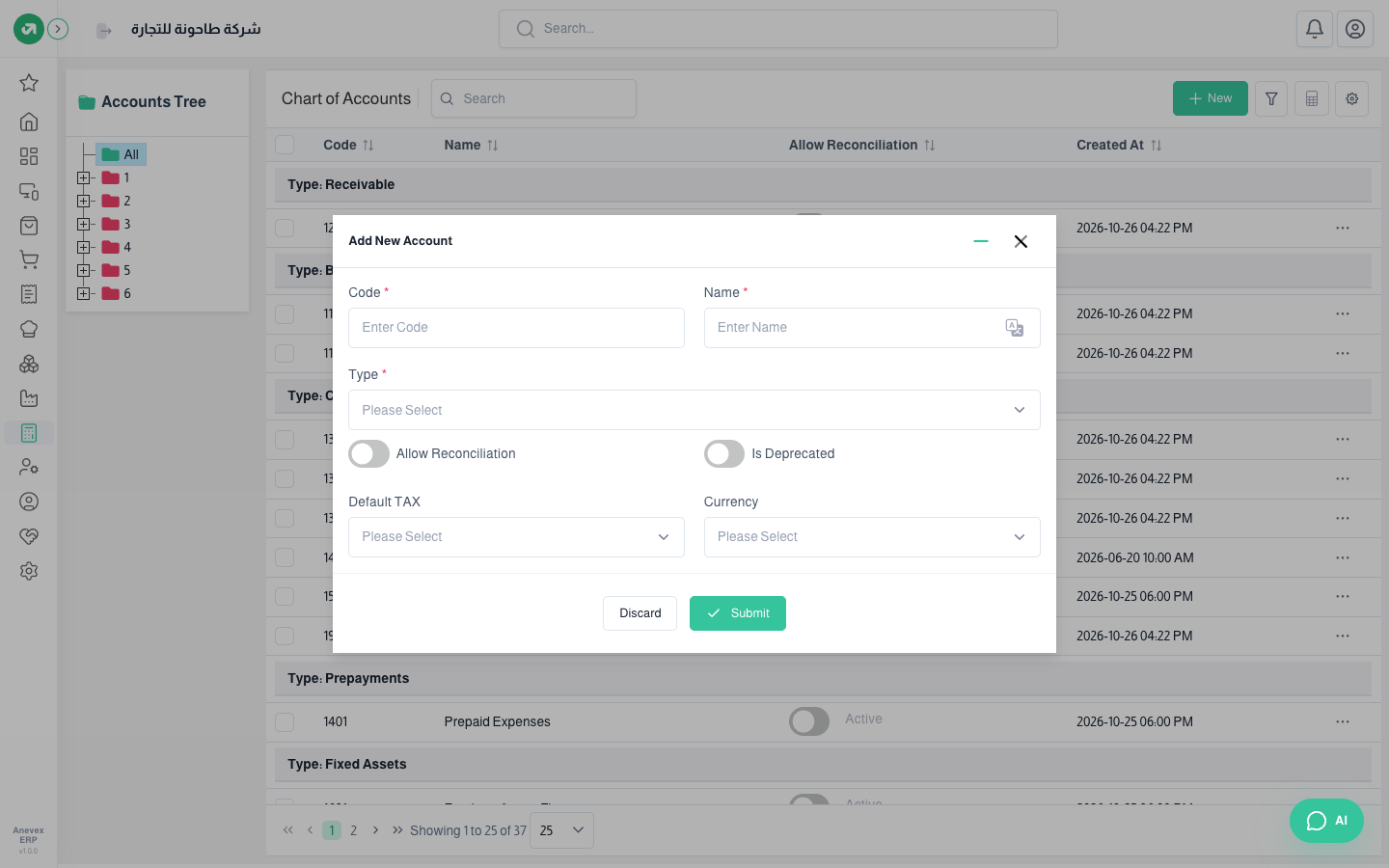Click the Submit button

coord(738,613)
